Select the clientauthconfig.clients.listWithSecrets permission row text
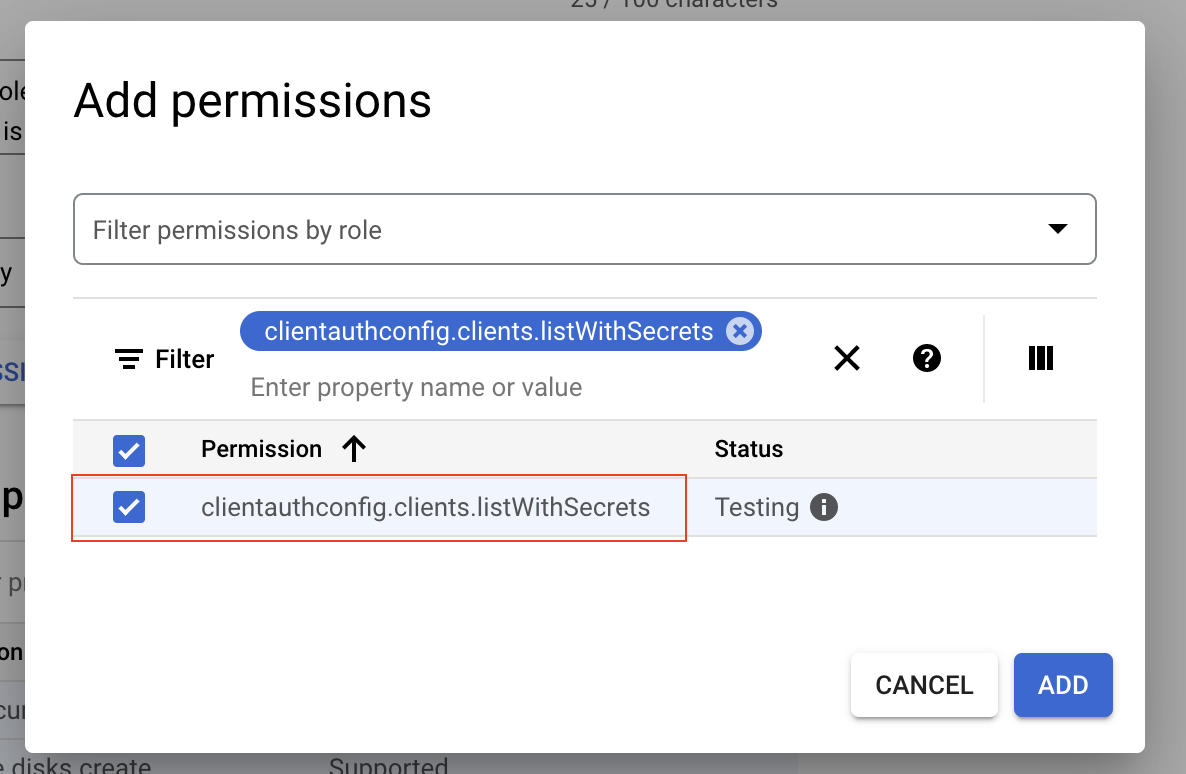Viewport: 1186px width, 774px height. (425, 507)
